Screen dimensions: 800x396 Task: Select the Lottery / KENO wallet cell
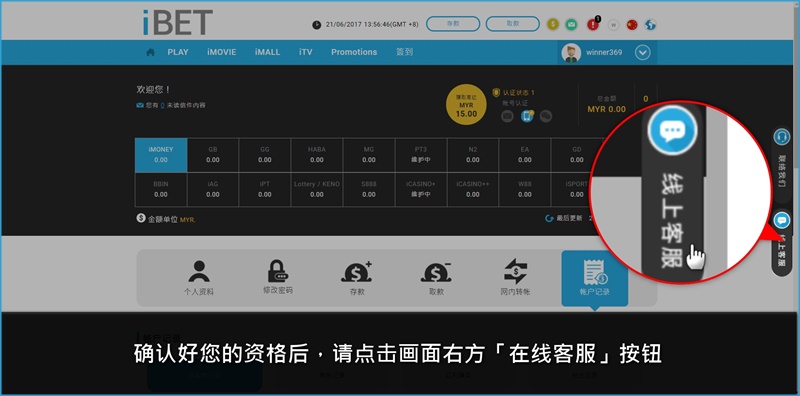pyautogui.click(x=317, y=190)
